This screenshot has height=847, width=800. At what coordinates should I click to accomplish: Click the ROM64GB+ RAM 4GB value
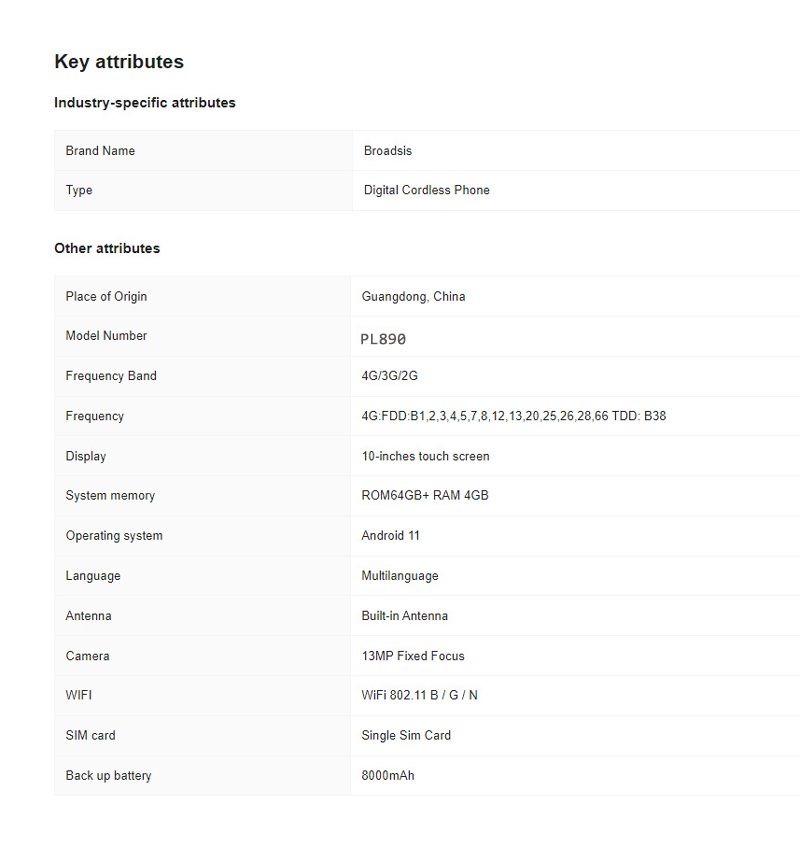[x=424, y=496]
